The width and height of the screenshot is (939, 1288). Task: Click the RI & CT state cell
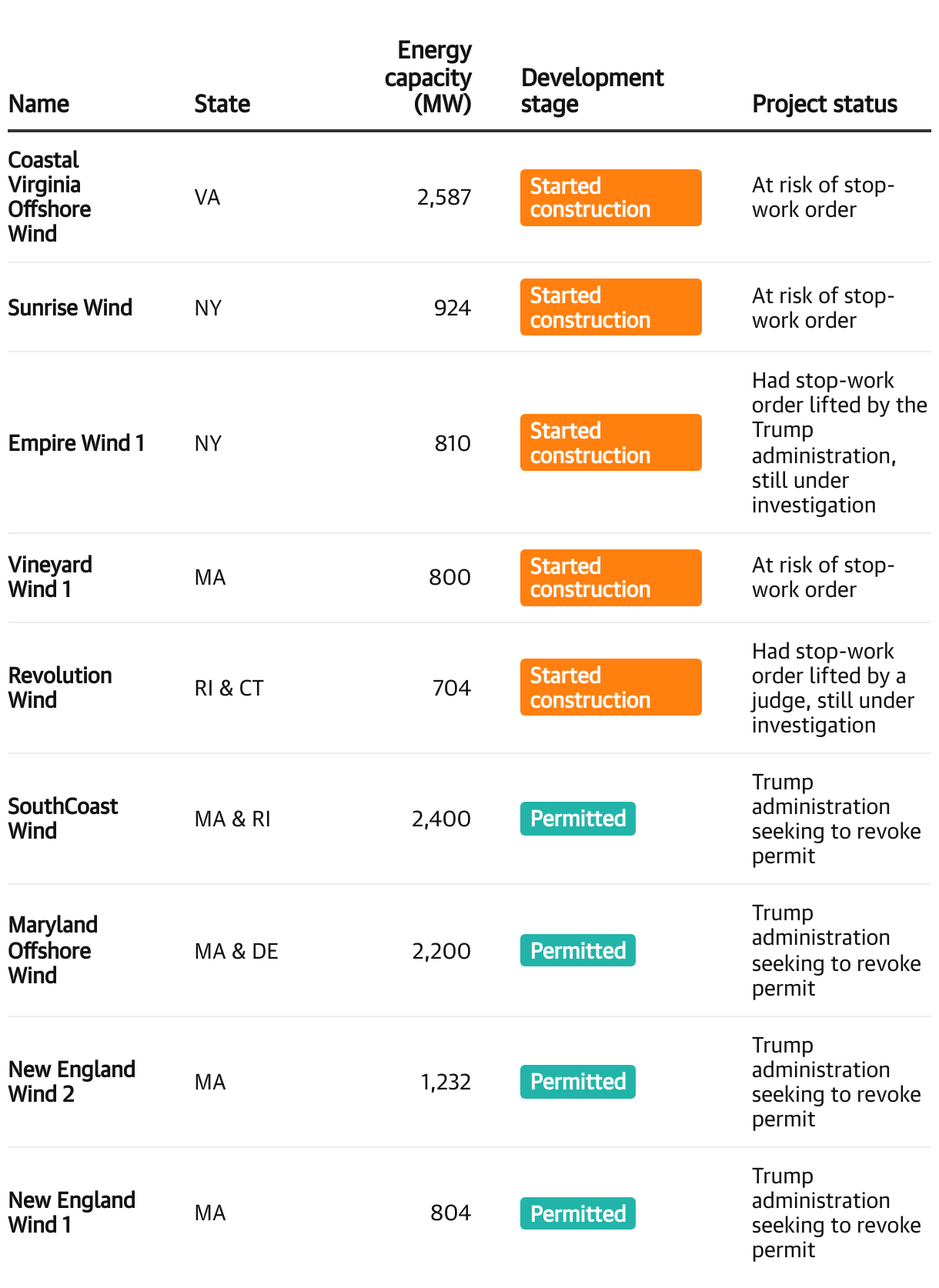(x=229, y=688)
